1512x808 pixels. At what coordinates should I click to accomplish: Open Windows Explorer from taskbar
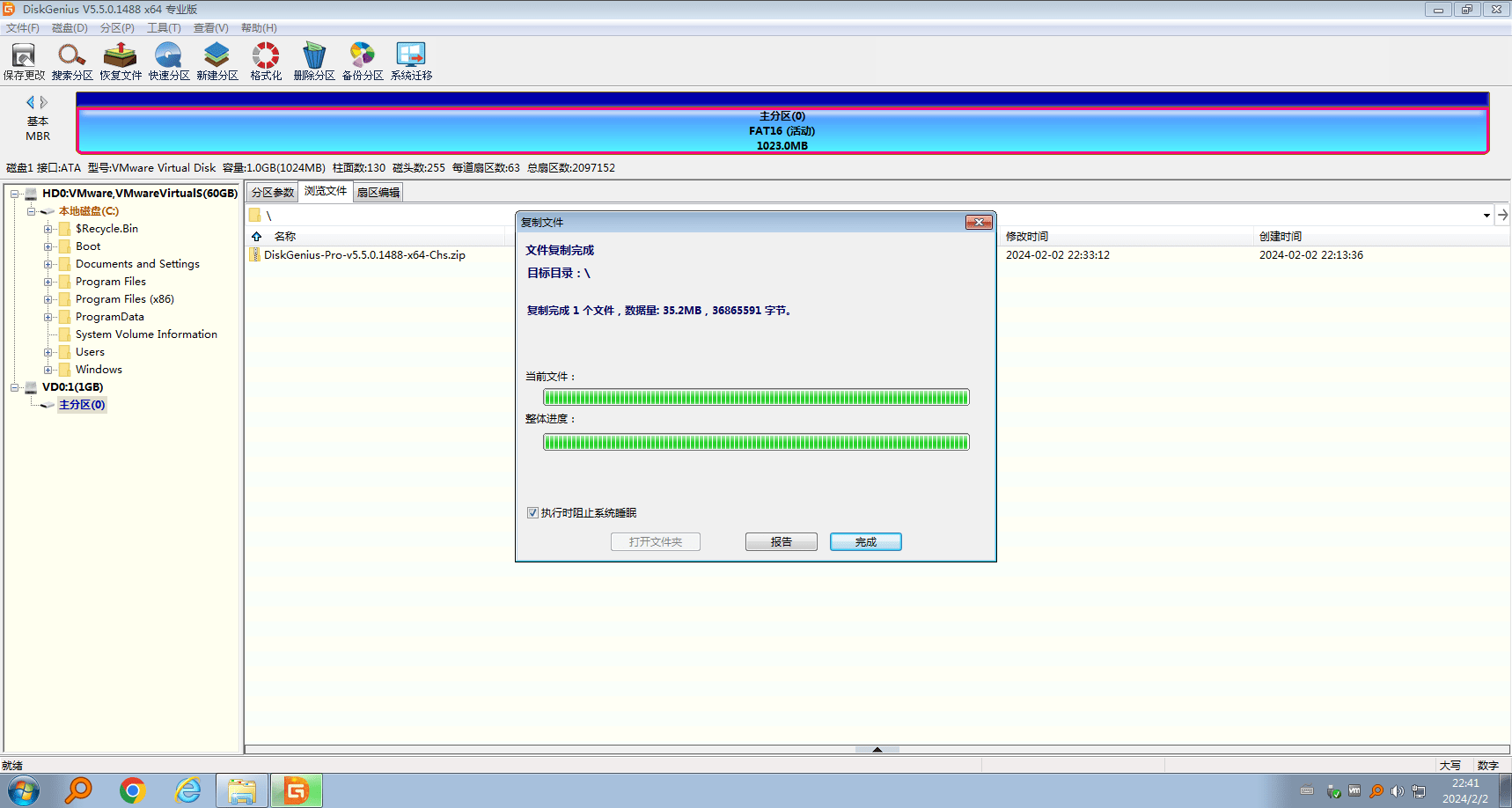tap(242, 790)
